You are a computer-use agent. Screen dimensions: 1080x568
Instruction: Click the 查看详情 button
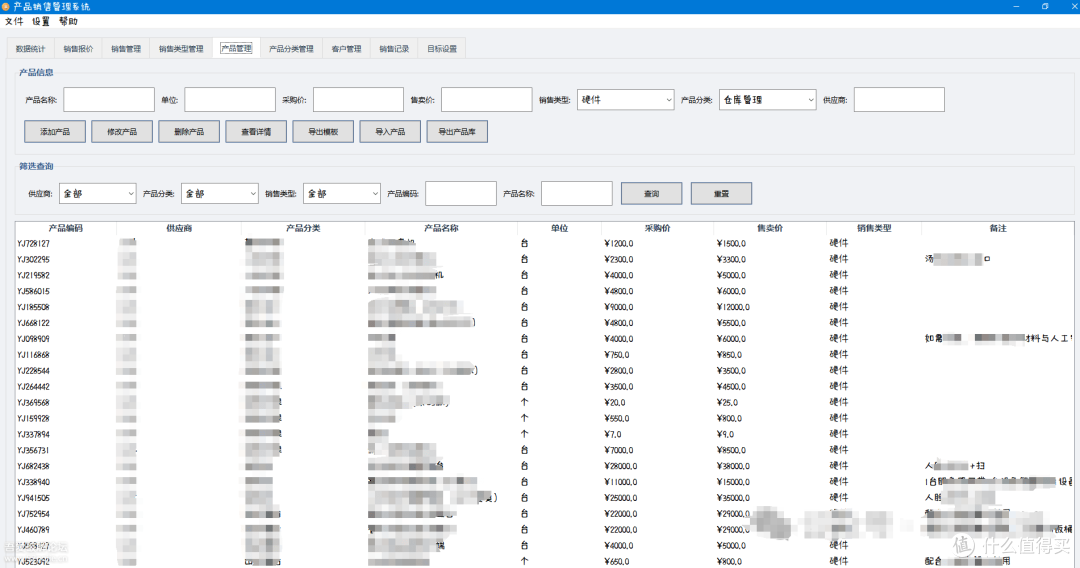(x=256, y=132)
